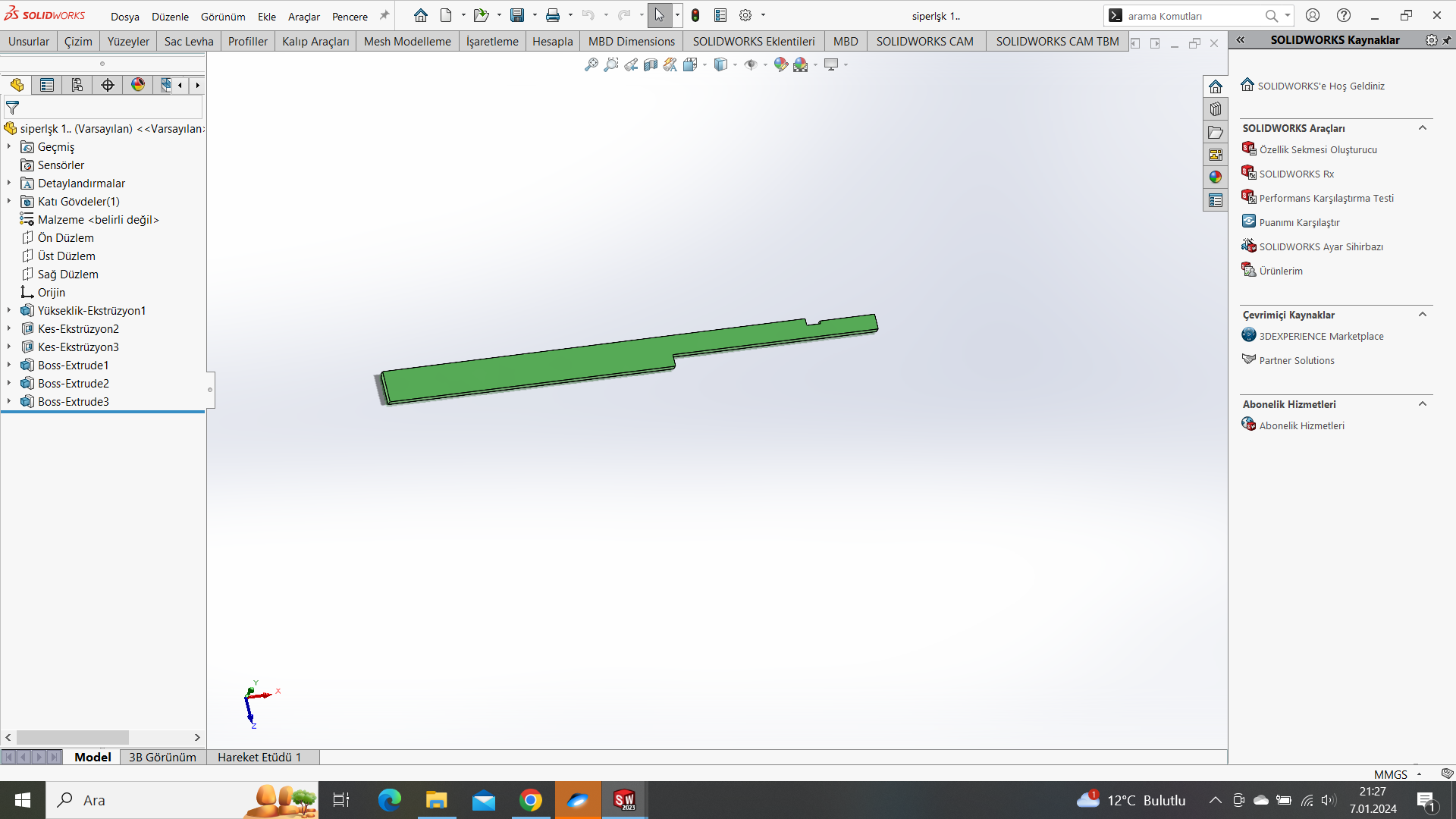Screen dimensions: 1456x819
Task: Click the Rebuild traffic light icon
Action: [695, 15]
